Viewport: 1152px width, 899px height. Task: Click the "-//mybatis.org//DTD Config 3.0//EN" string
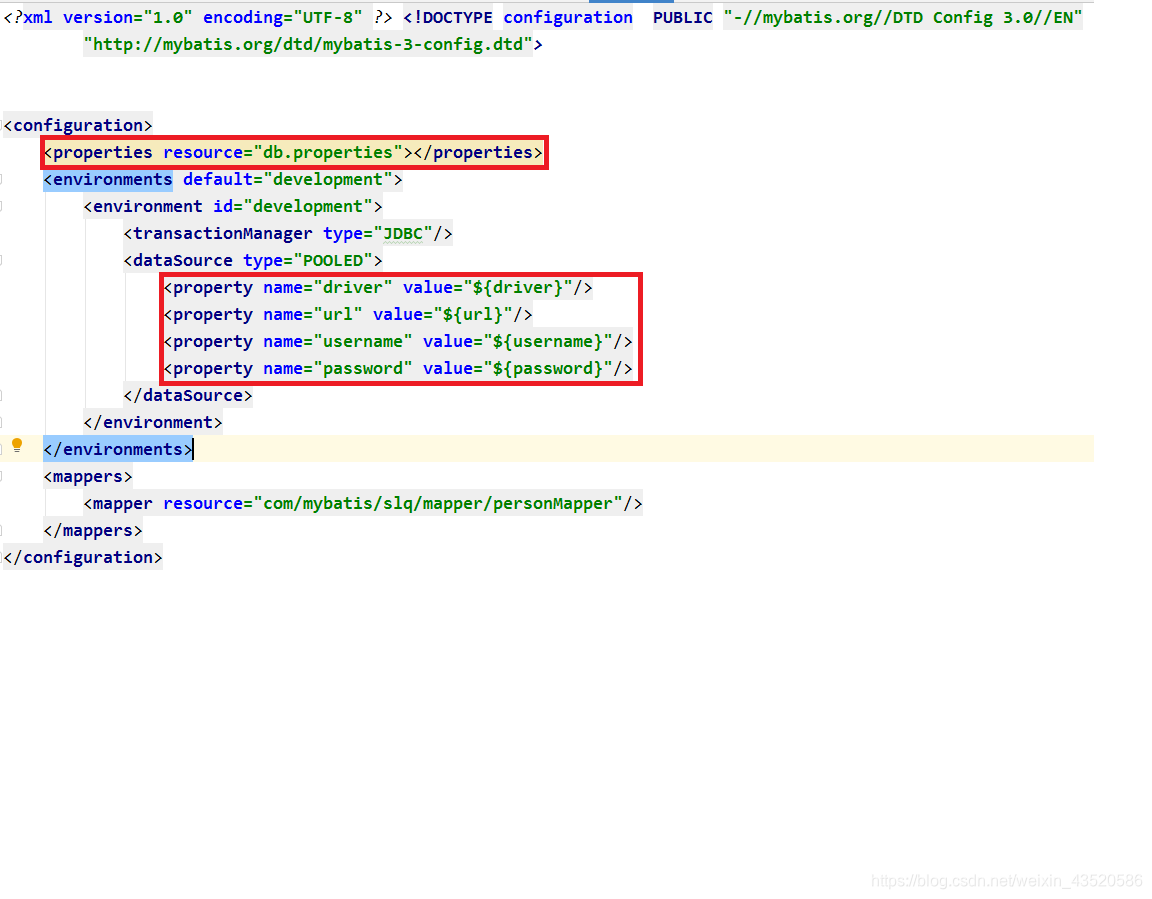point(903,18)
